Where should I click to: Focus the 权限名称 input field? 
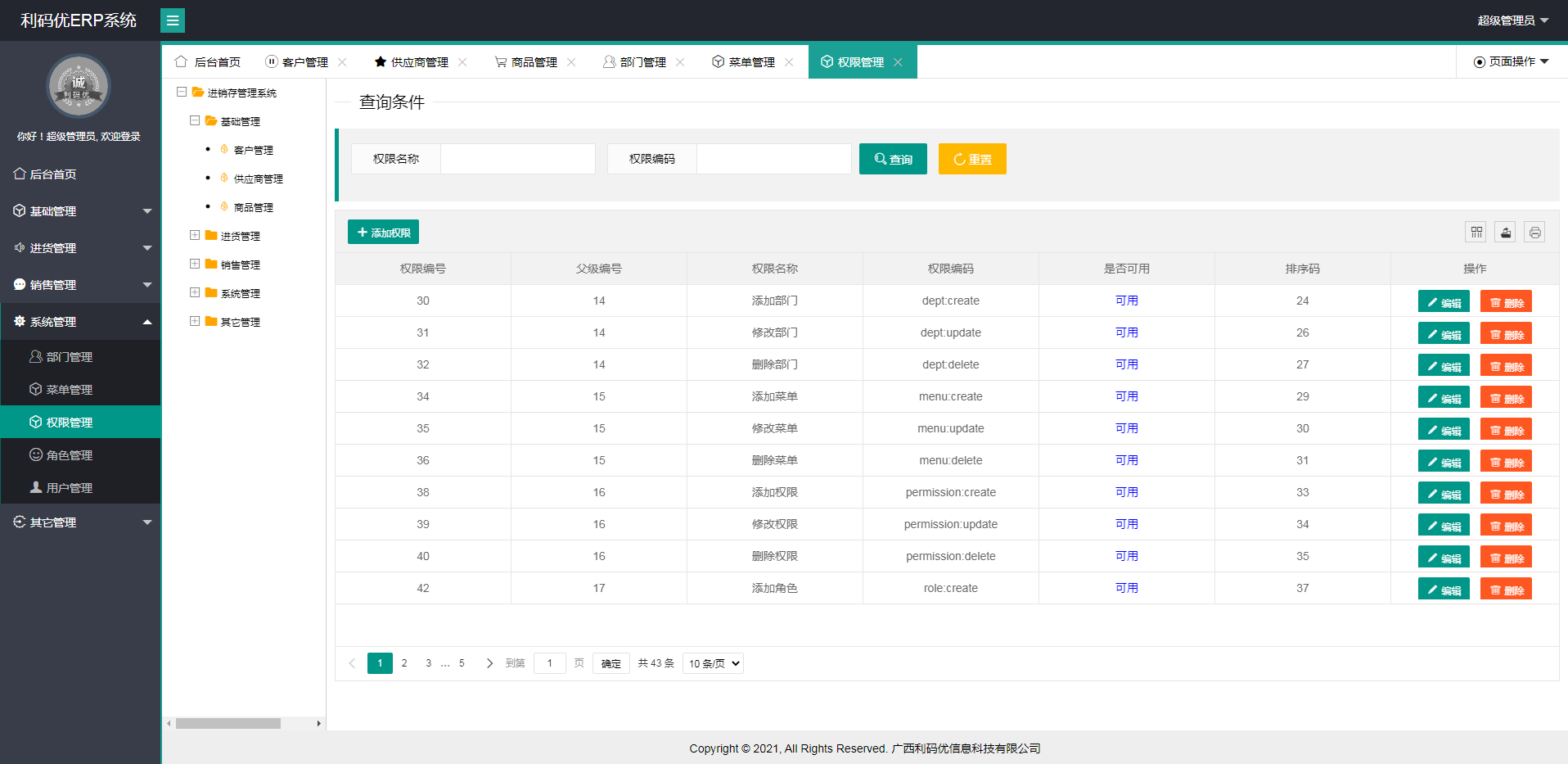[x=518, y=159]
